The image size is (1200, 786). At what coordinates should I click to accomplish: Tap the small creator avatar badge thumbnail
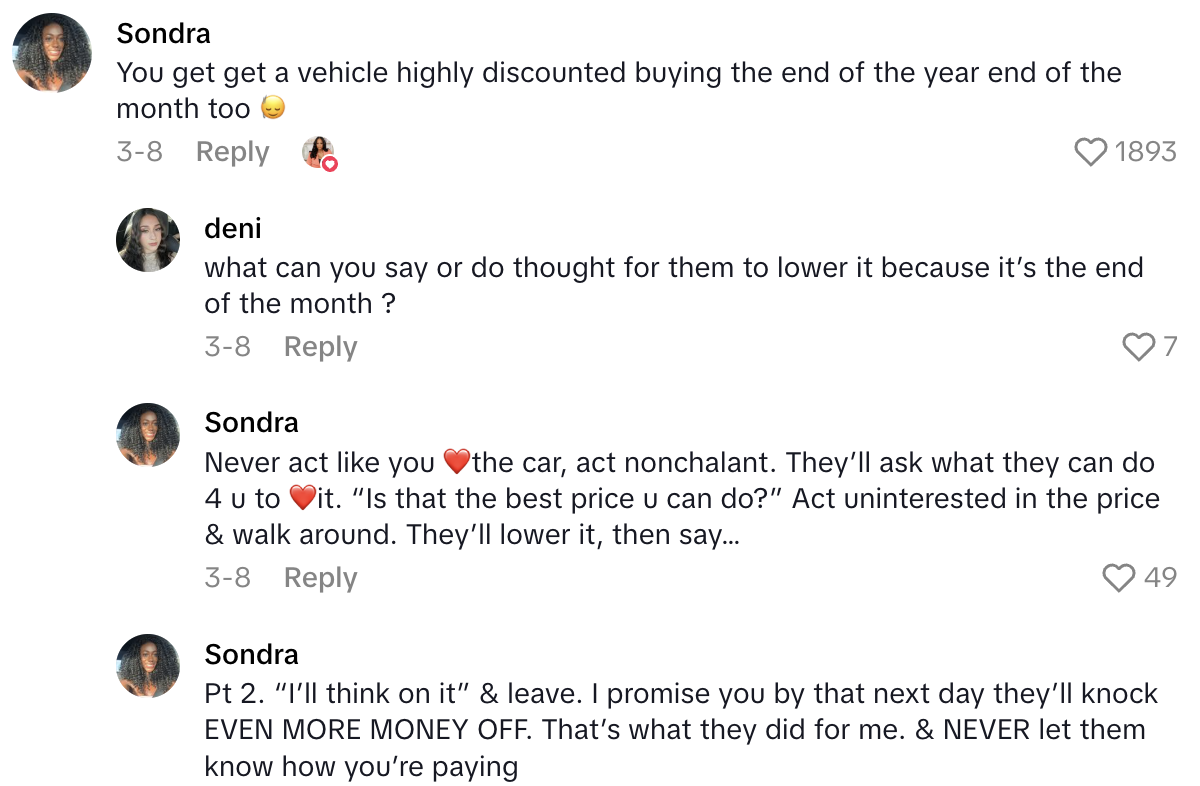(x=319, y=151)
